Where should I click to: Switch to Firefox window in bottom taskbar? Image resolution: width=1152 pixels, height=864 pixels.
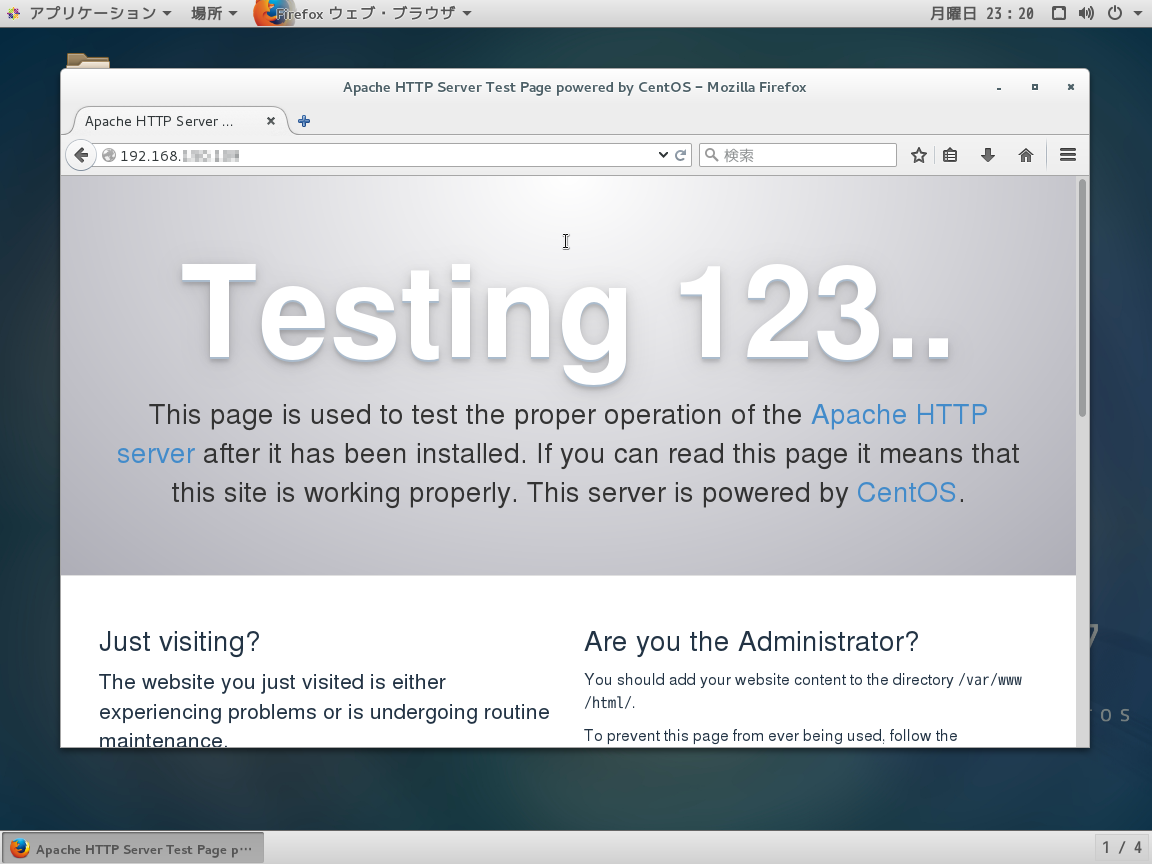coord(132,849)
